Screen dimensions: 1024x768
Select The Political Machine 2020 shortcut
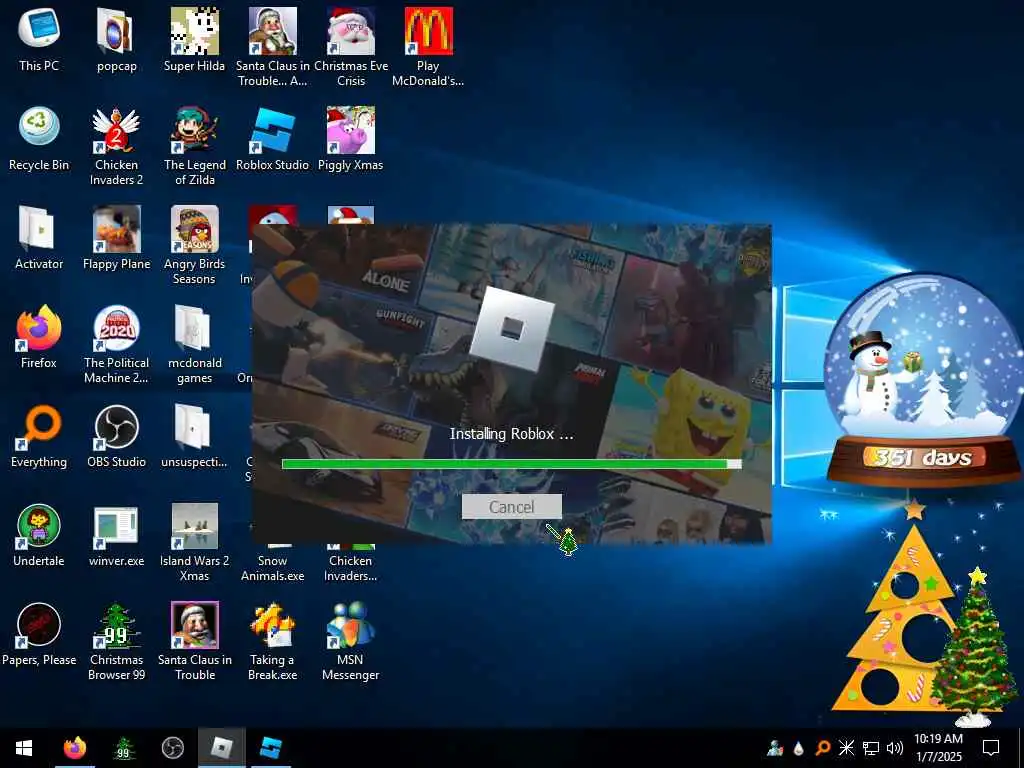pos(116,345)
